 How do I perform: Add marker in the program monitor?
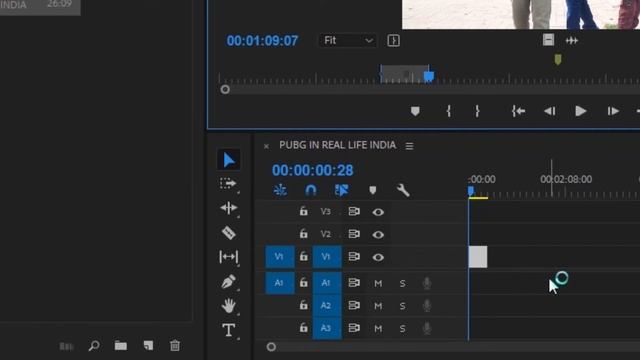(415, 111)
